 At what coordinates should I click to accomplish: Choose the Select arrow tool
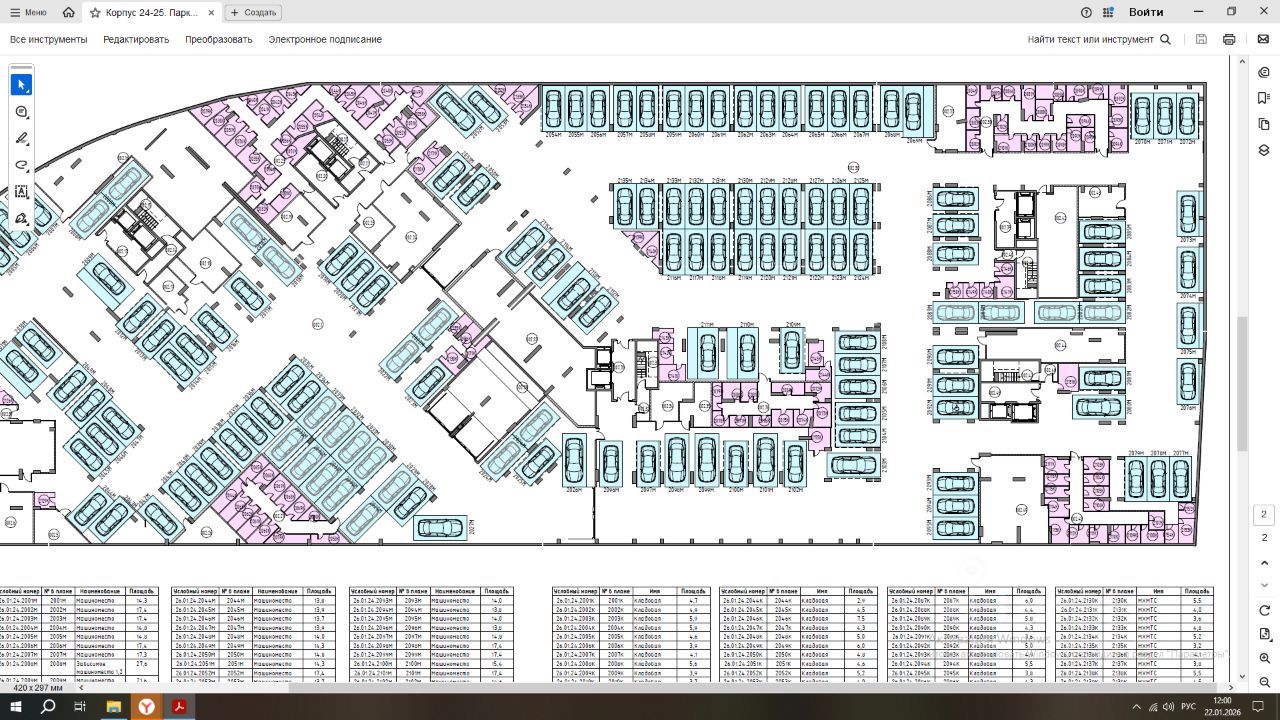click(x=21, y=85)
